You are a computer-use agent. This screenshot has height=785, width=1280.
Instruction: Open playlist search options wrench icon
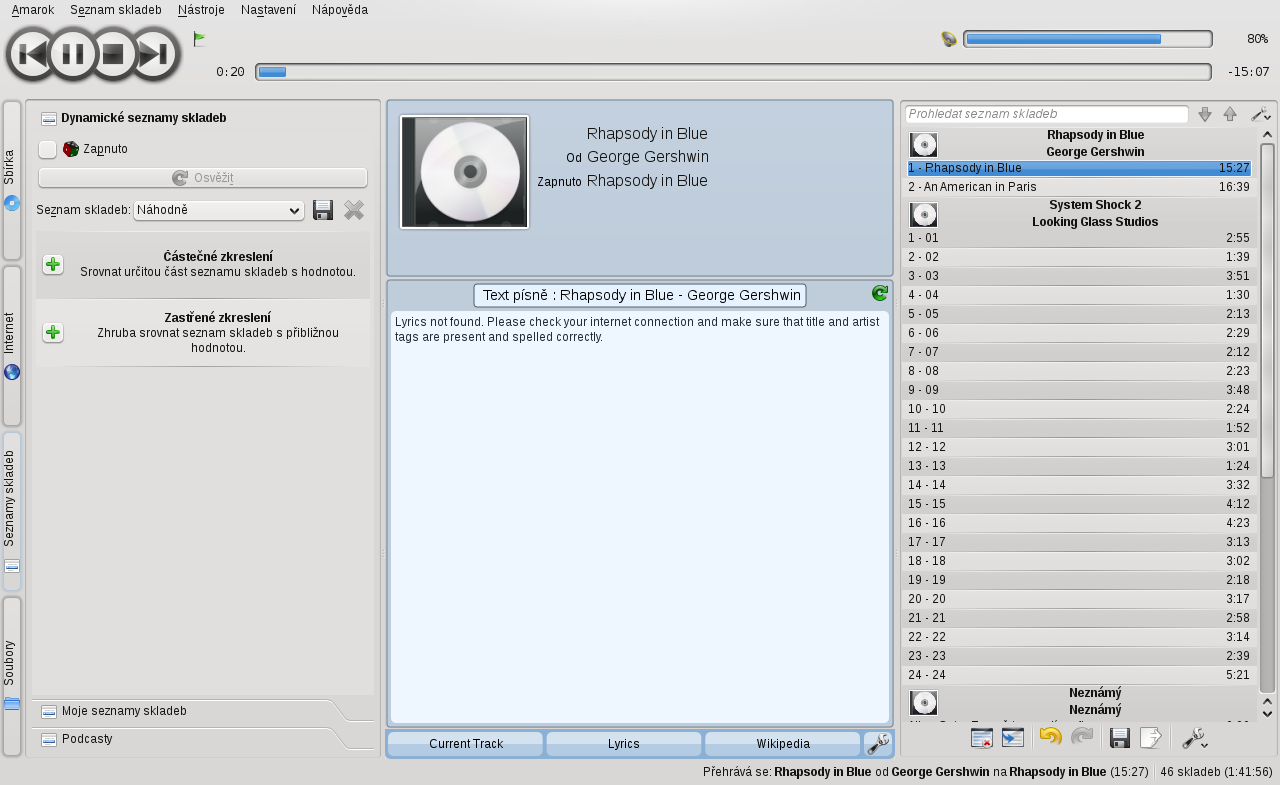pyautogui.click(x=1260, y=114)
